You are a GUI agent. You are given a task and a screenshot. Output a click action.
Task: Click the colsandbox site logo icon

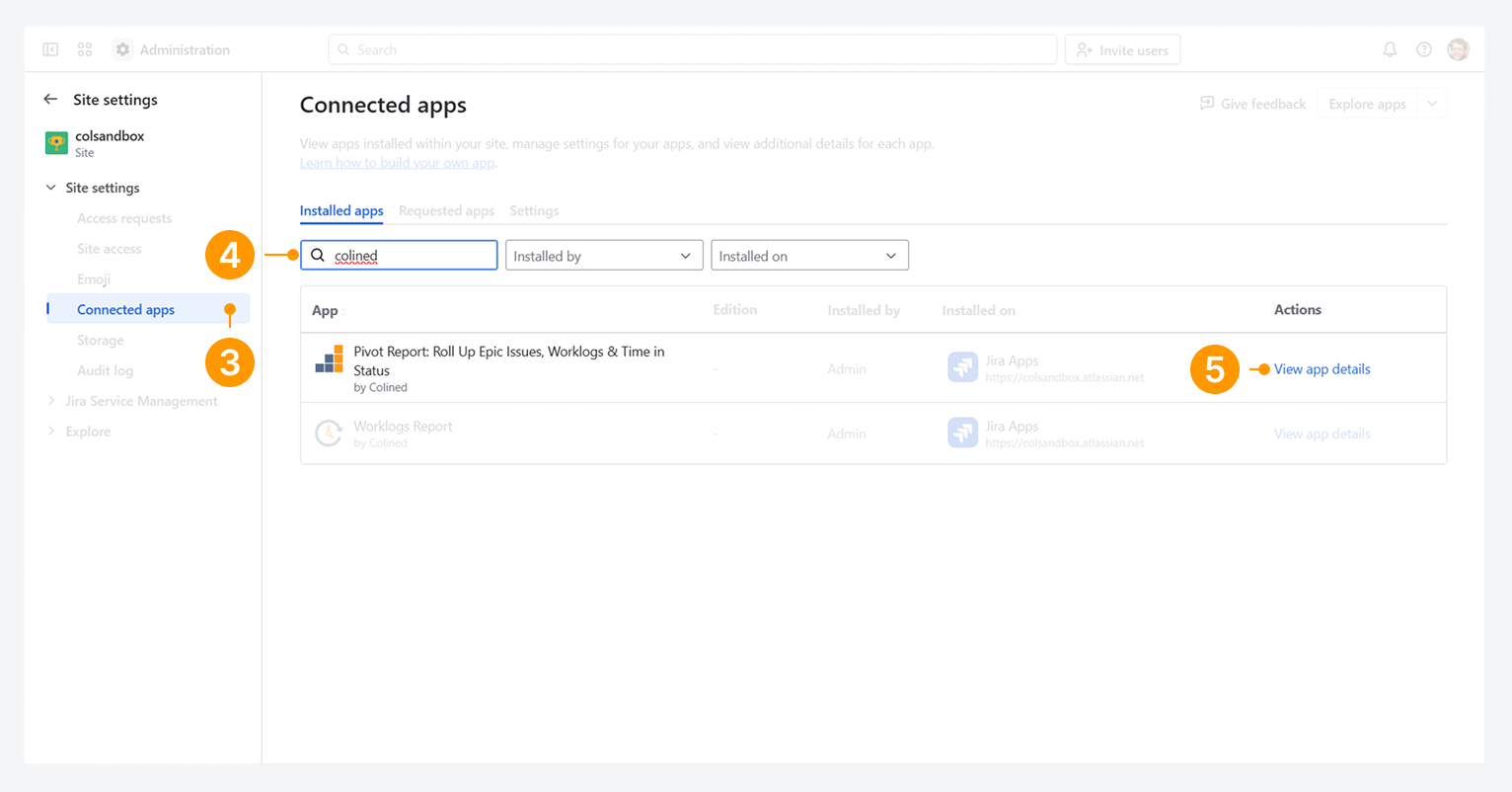pyautogui.click(x=56, y=143)
